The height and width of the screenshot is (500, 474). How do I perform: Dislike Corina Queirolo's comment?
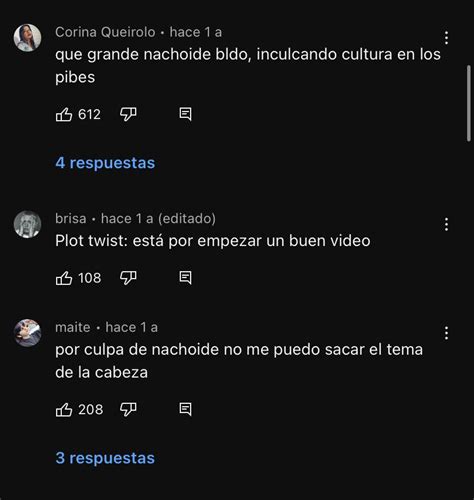pos(128,115)
